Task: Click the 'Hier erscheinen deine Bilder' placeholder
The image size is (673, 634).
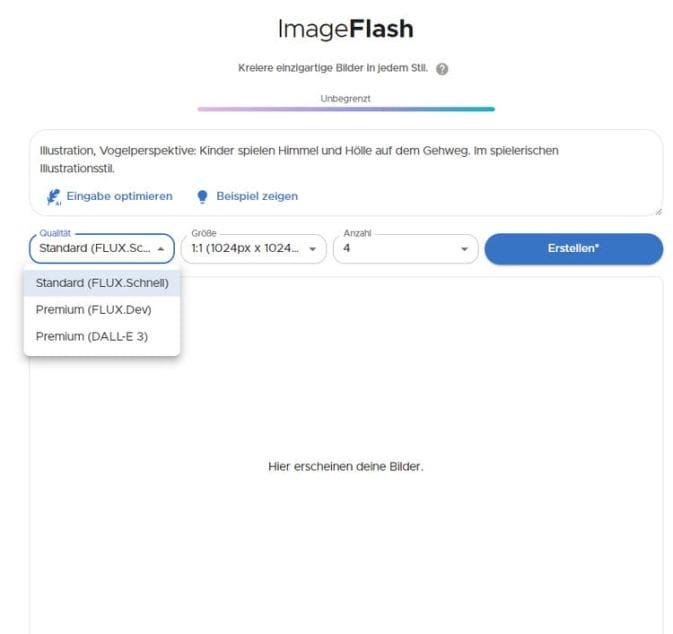Action: coord(345,467)
